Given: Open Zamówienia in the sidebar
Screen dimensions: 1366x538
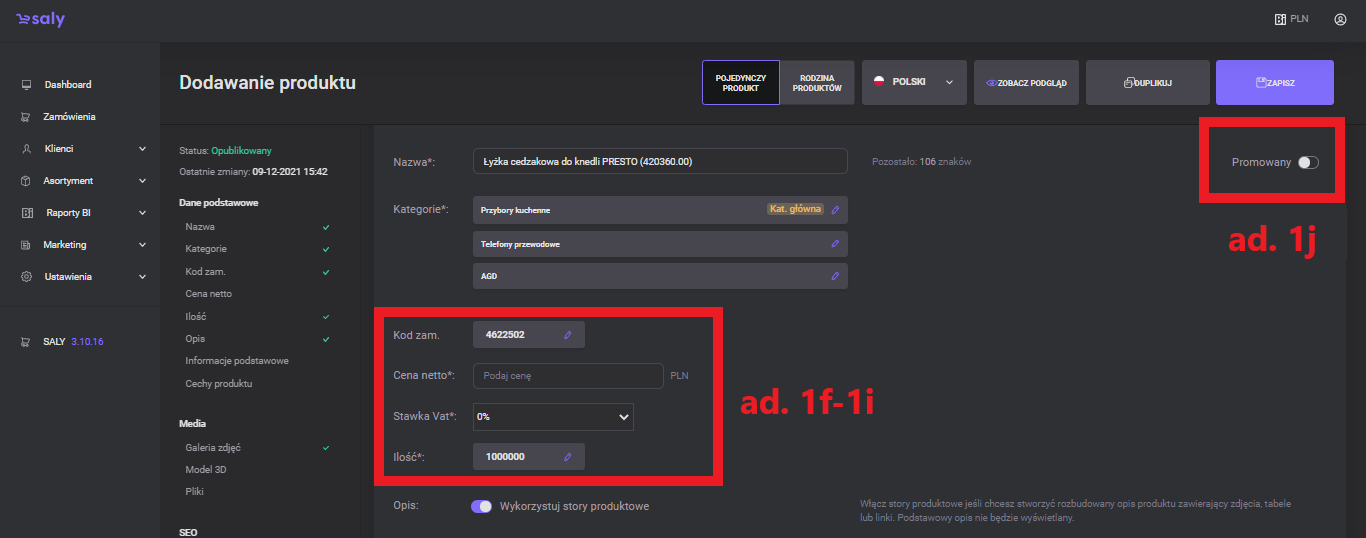Looking at the screenshot, I should [69, 117].
